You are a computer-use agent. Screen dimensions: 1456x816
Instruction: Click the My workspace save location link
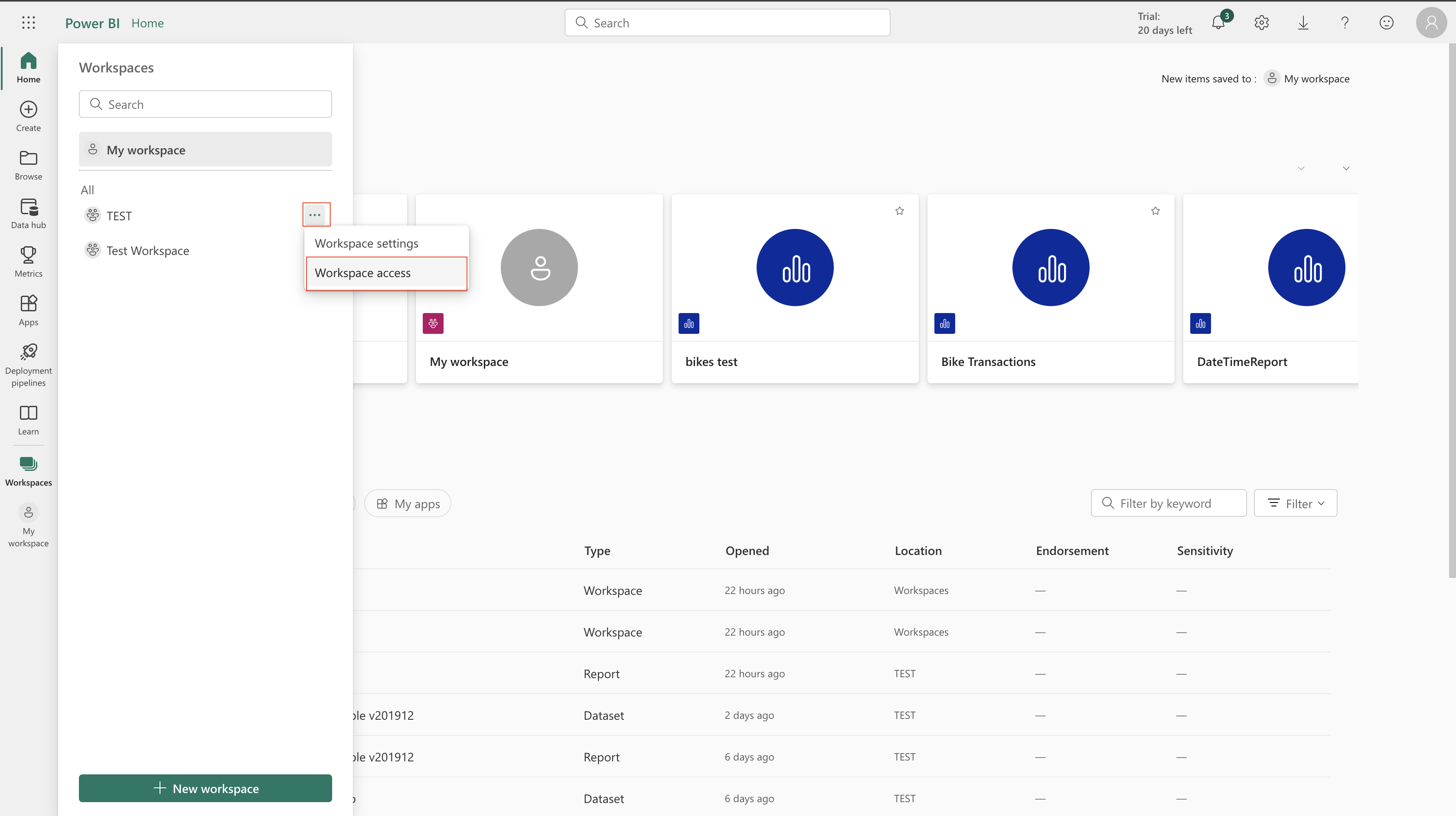point(1307,78)
